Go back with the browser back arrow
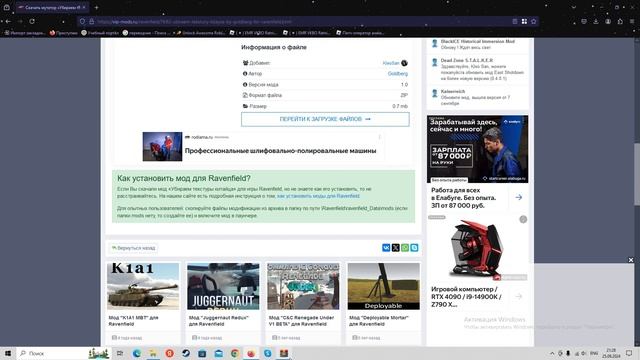 [8, 22]
